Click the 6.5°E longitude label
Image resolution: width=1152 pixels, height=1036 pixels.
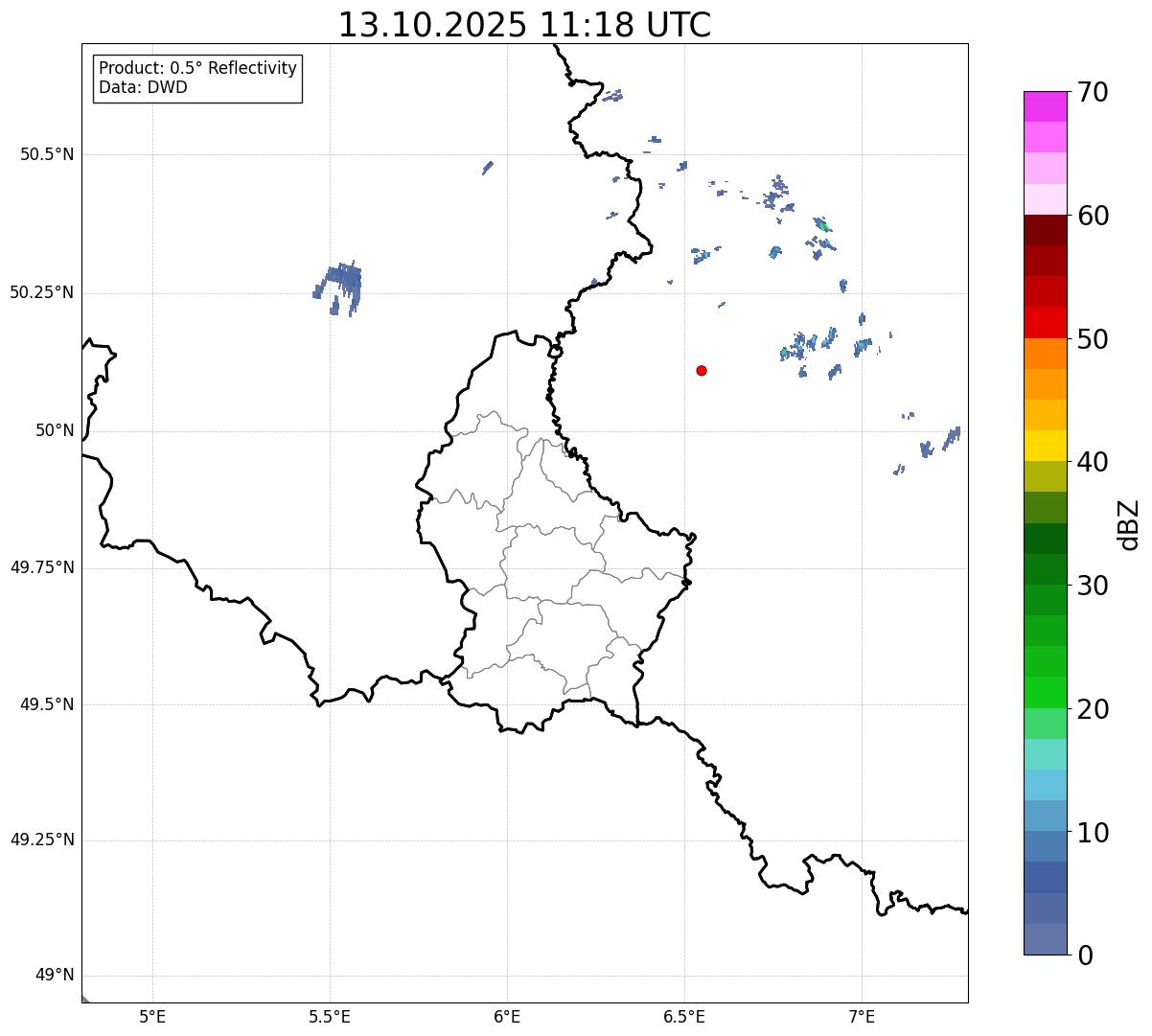[x=684, y=1017]
